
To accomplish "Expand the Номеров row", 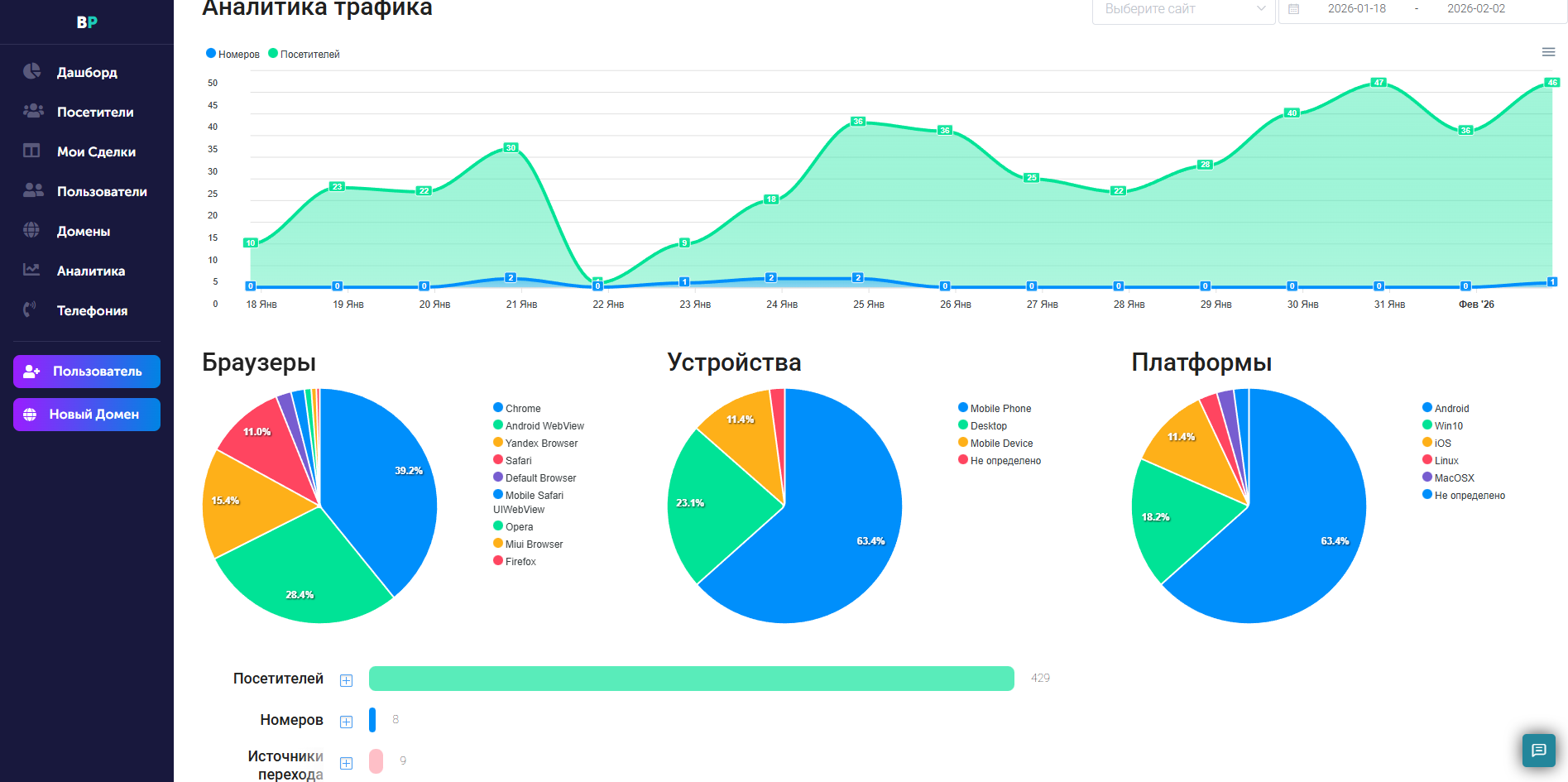I will (346, 722).
